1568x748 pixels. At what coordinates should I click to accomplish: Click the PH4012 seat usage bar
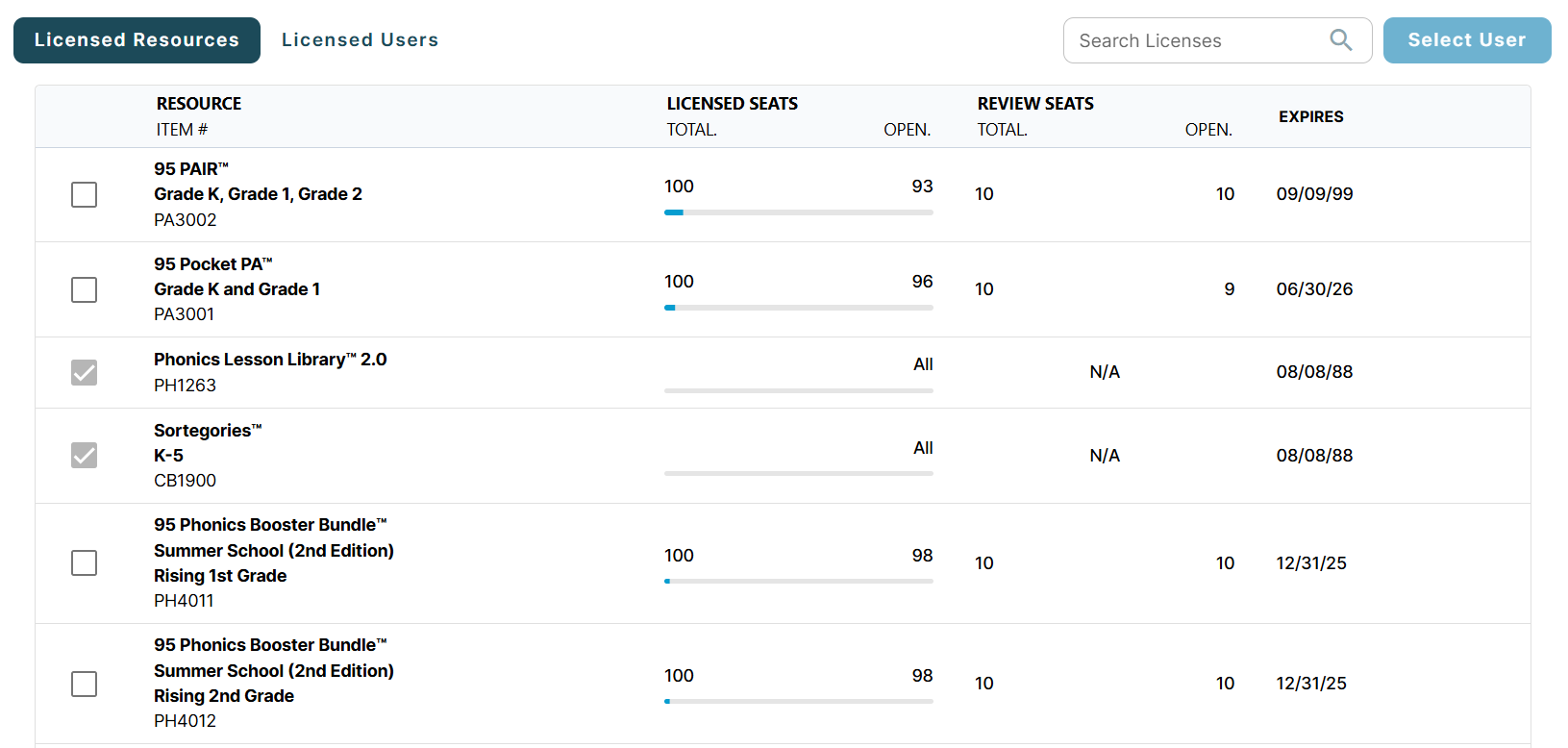pos(799,701)
